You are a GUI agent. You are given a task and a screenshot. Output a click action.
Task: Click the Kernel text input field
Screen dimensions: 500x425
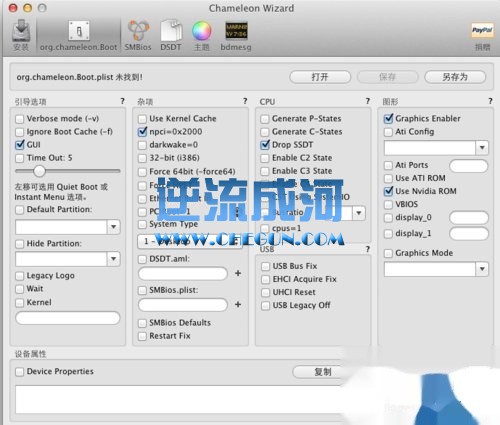pos(68,318)
